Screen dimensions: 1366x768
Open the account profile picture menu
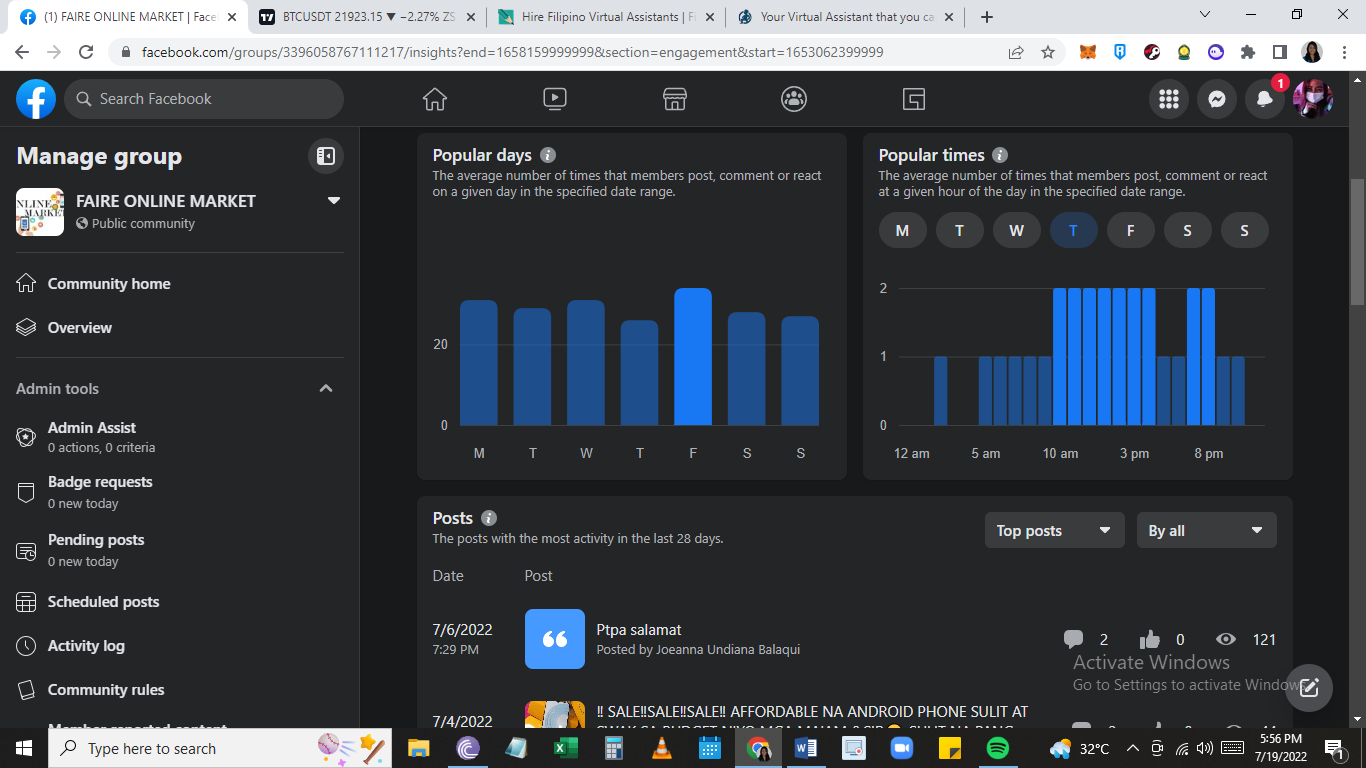pos(1313,99)
